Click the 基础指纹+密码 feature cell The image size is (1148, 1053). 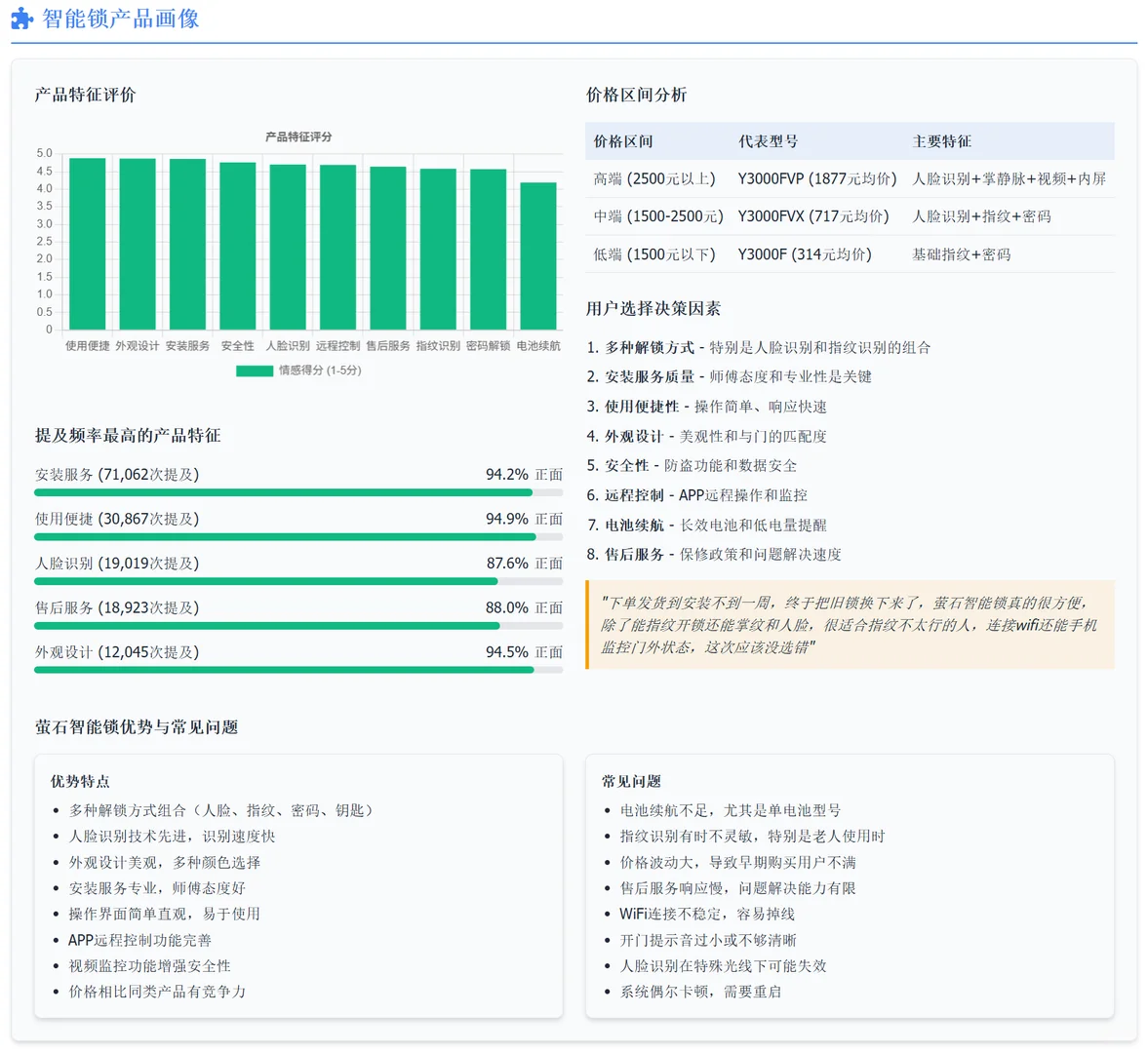click(x=961, y=254)
